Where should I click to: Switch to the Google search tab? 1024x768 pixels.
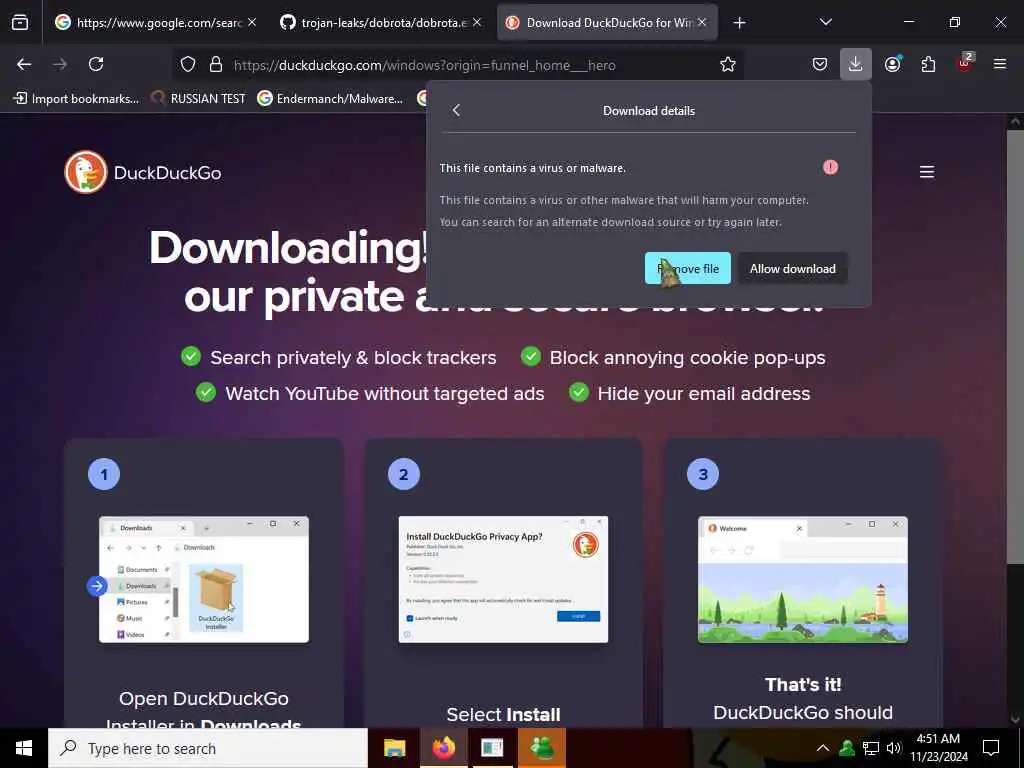coord(156,23)
